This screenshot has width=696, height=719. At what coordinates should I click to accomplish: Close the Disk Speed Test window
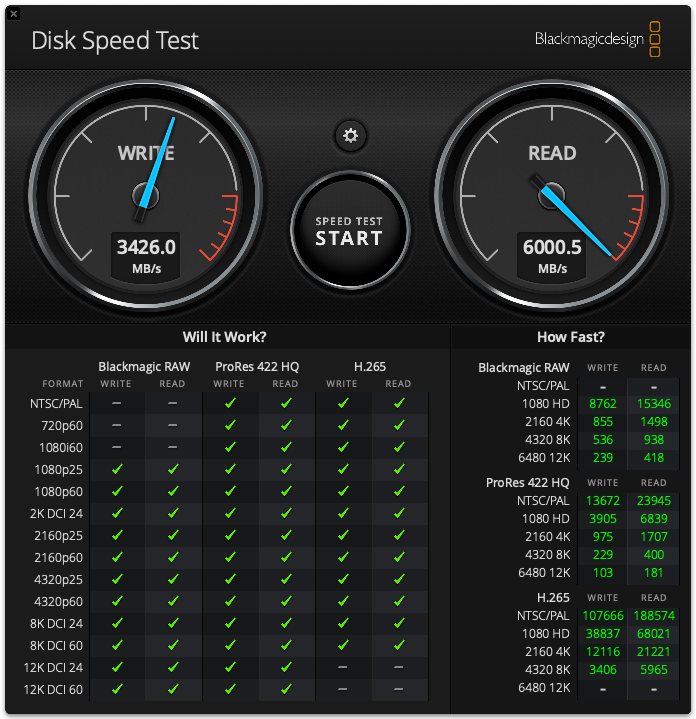point(13,13)
